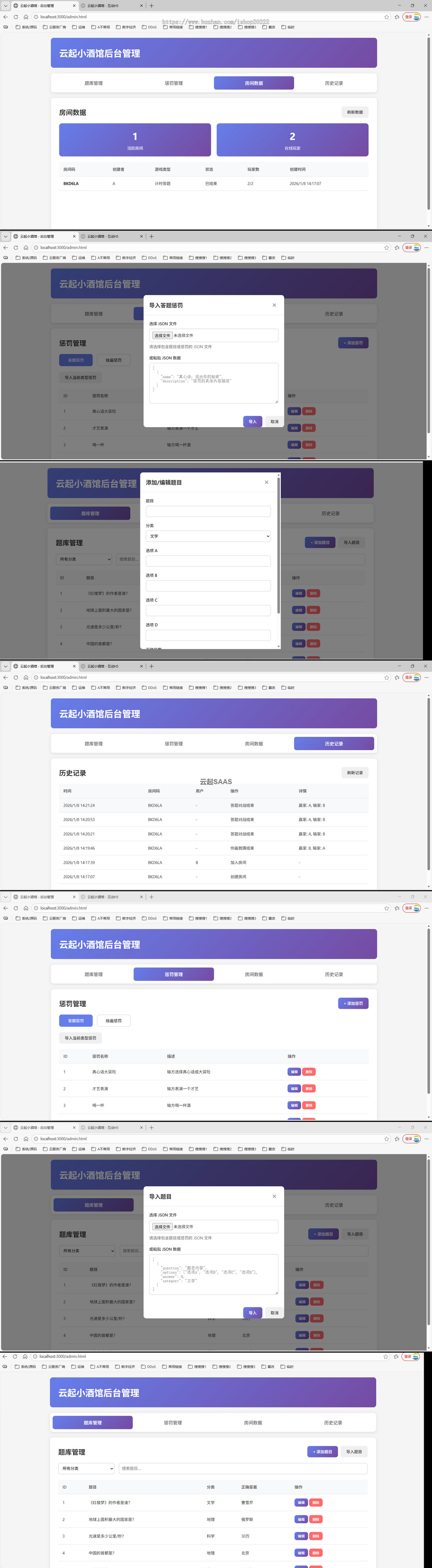The width and height of the screenshot is (432, 1568).
Task: Expand 所有分类 filter on the 题库管理 page with the white background
Action: (86, 1468)
